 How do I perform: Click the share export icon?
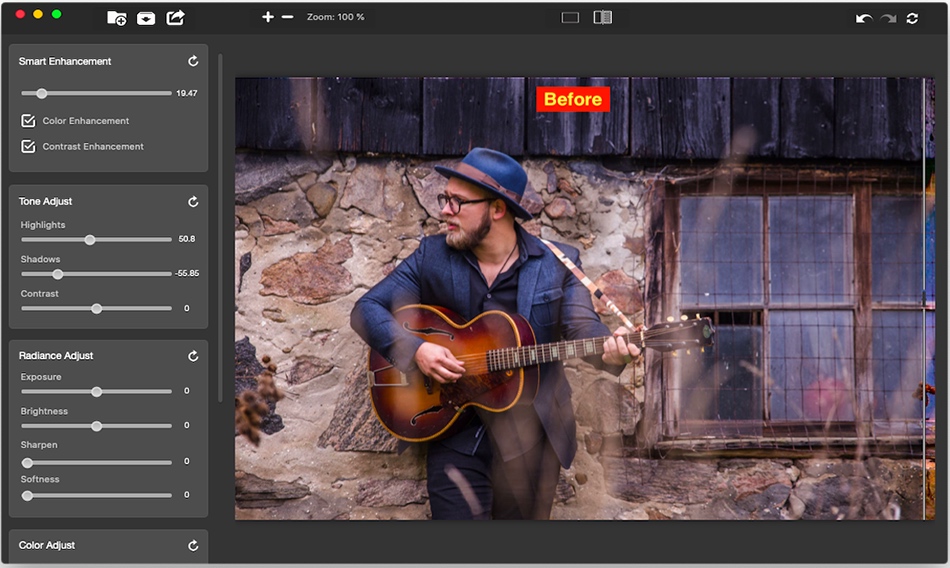point(175,18)
